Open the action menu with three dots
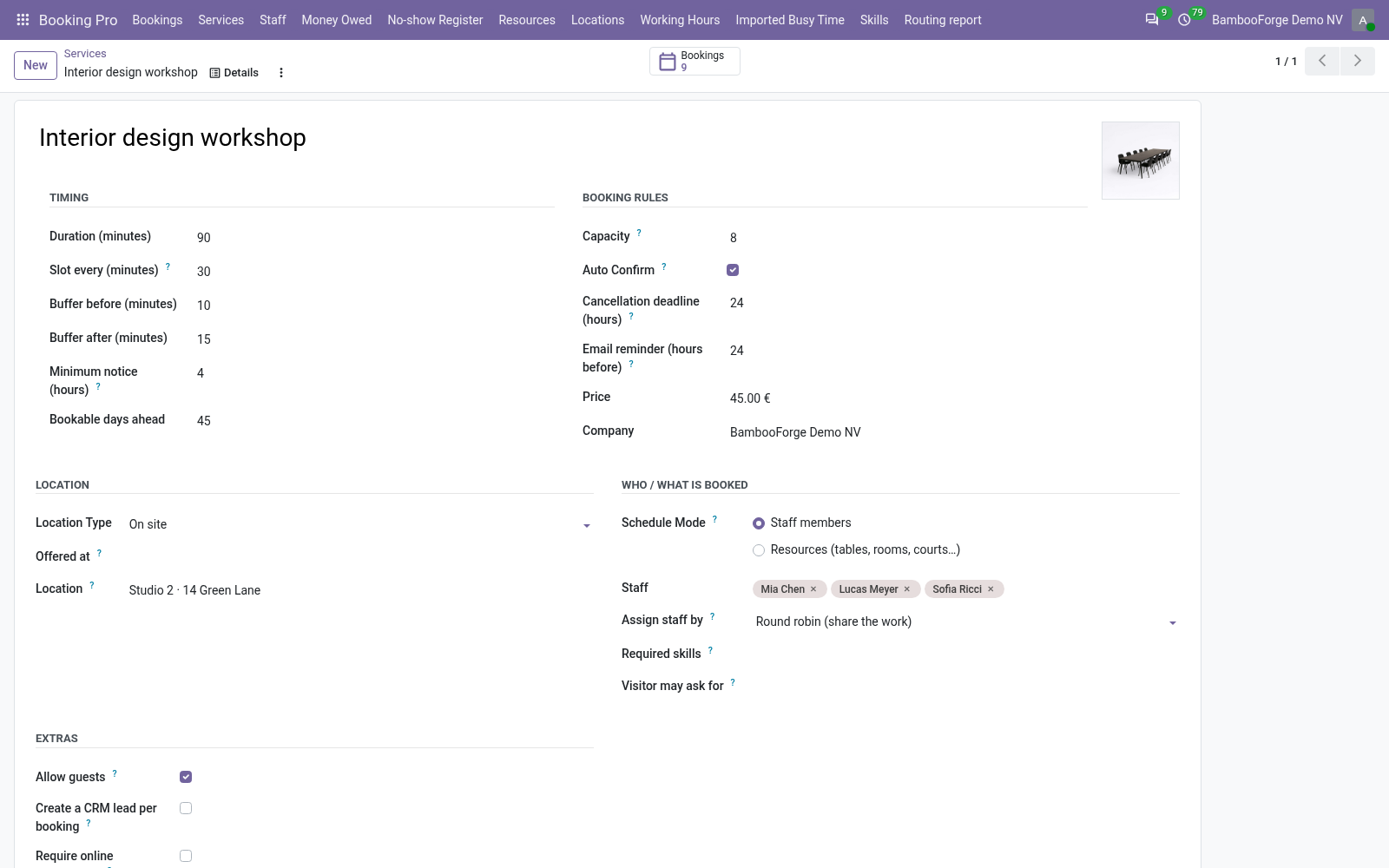1389x868 pixels. 280,73
